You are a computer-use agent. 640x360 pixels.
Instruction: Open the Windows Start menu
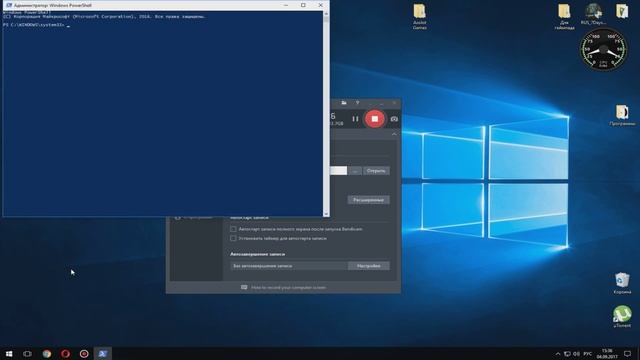coord(9,353)
